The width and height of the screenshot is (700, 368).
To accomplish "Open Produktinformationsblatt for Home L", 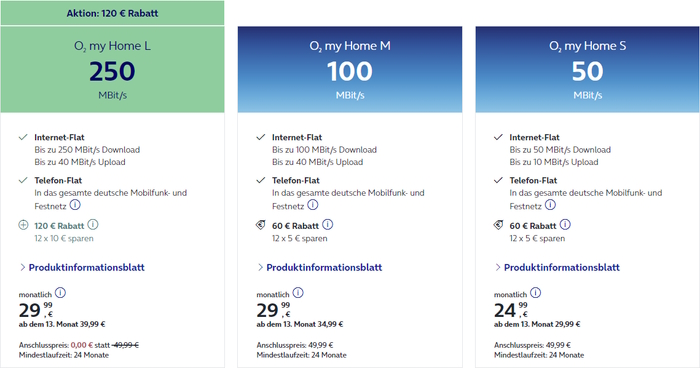I will [x=87, y=268].
